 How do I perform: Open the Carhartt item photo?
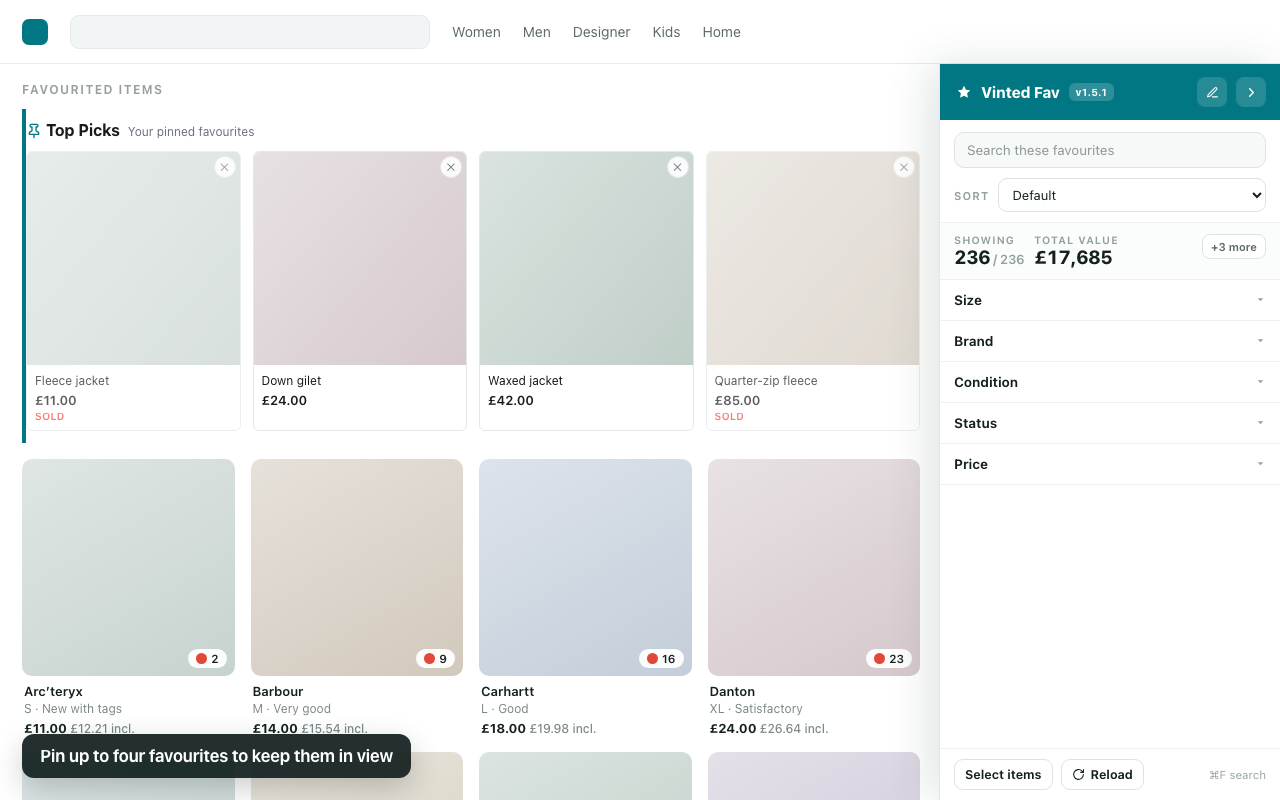coord(585,567)
